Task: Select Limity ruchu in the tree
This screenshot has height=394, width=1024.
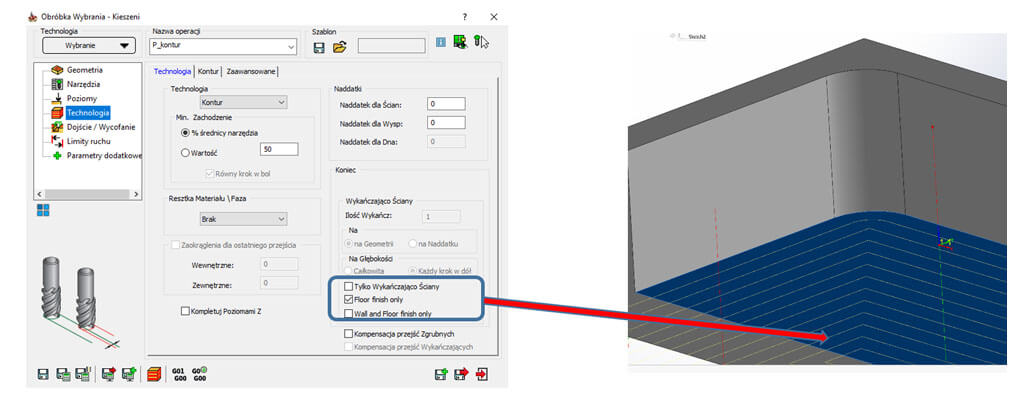Action: [88, 141]
